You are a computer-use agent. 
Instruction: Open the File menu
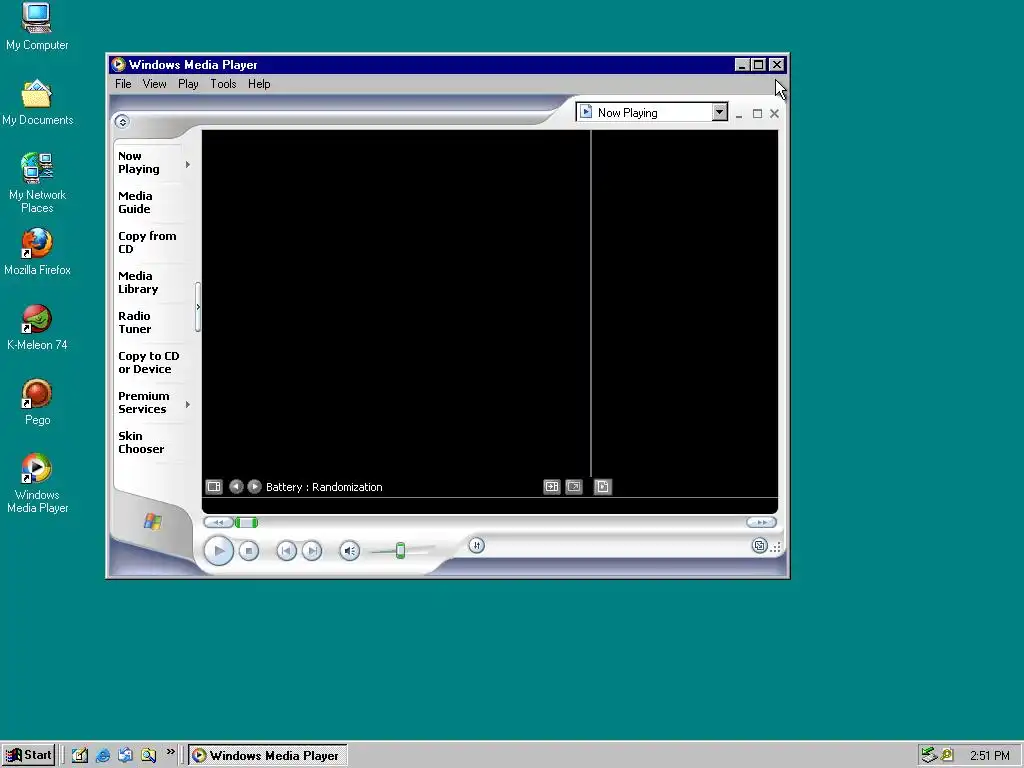point(123,84)
